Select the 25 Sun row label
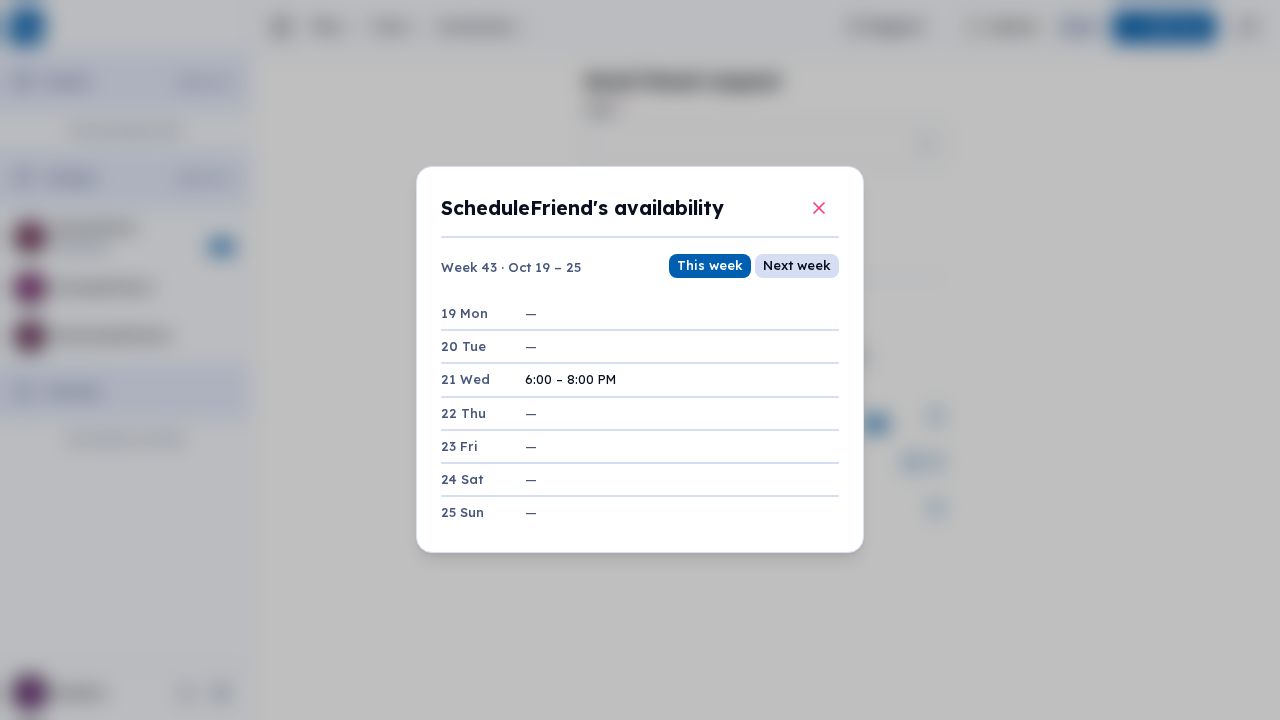 pyautogui.click(x=462, y=513)
